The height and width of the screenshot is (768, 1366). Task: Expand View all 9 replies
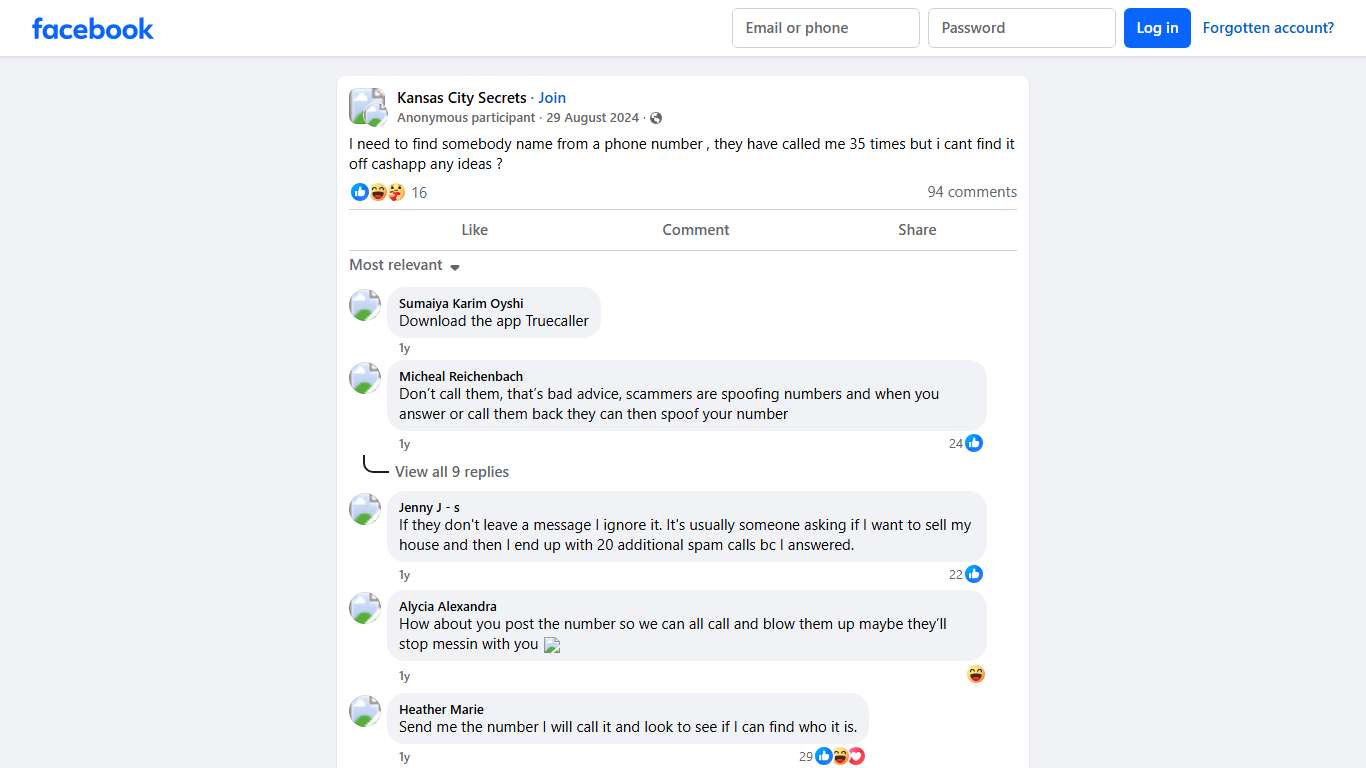tap(452, 472)
